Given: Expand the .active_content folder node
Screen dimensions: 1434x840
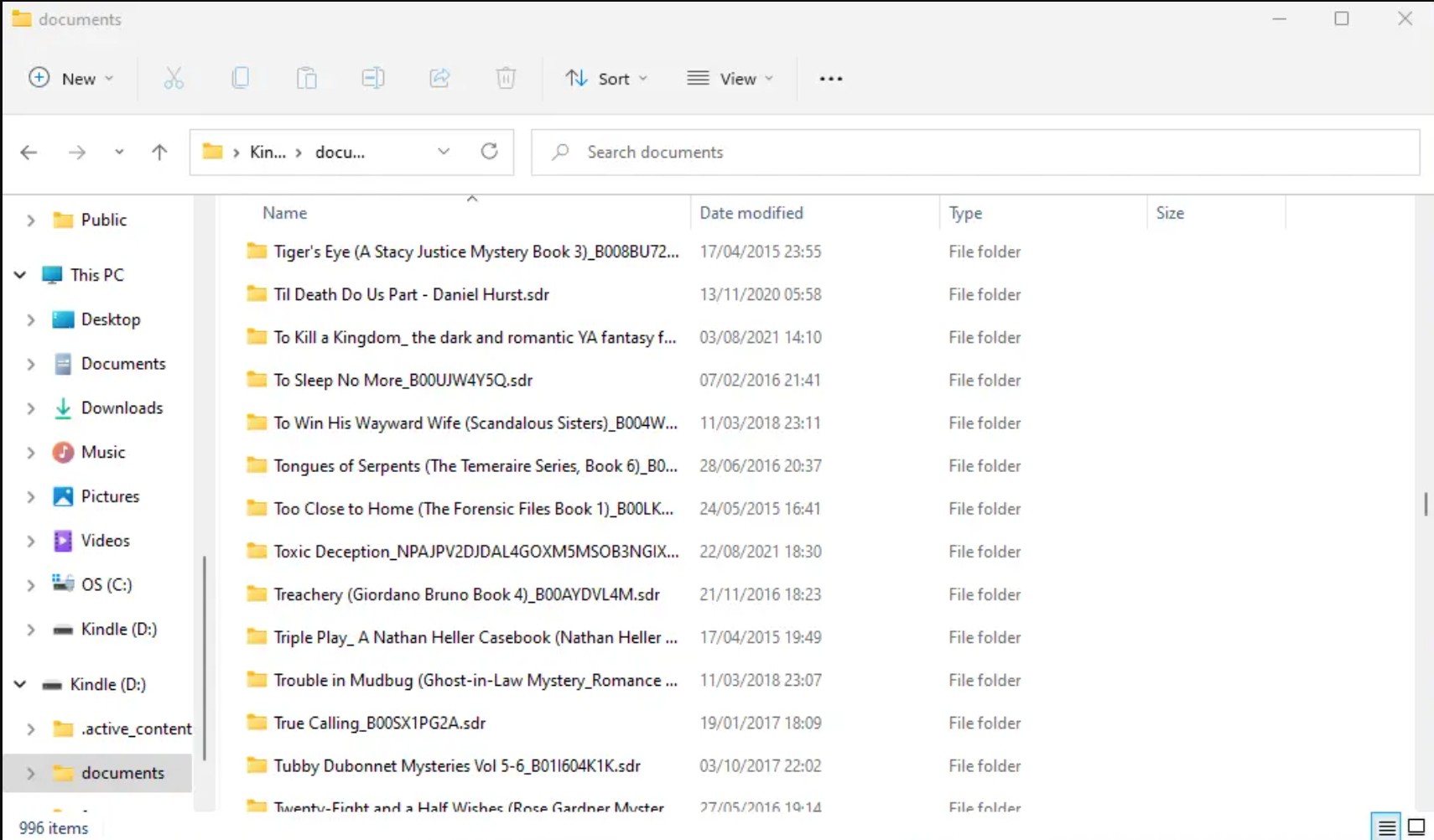Looking at the screenshot, I should coord(31,729).
